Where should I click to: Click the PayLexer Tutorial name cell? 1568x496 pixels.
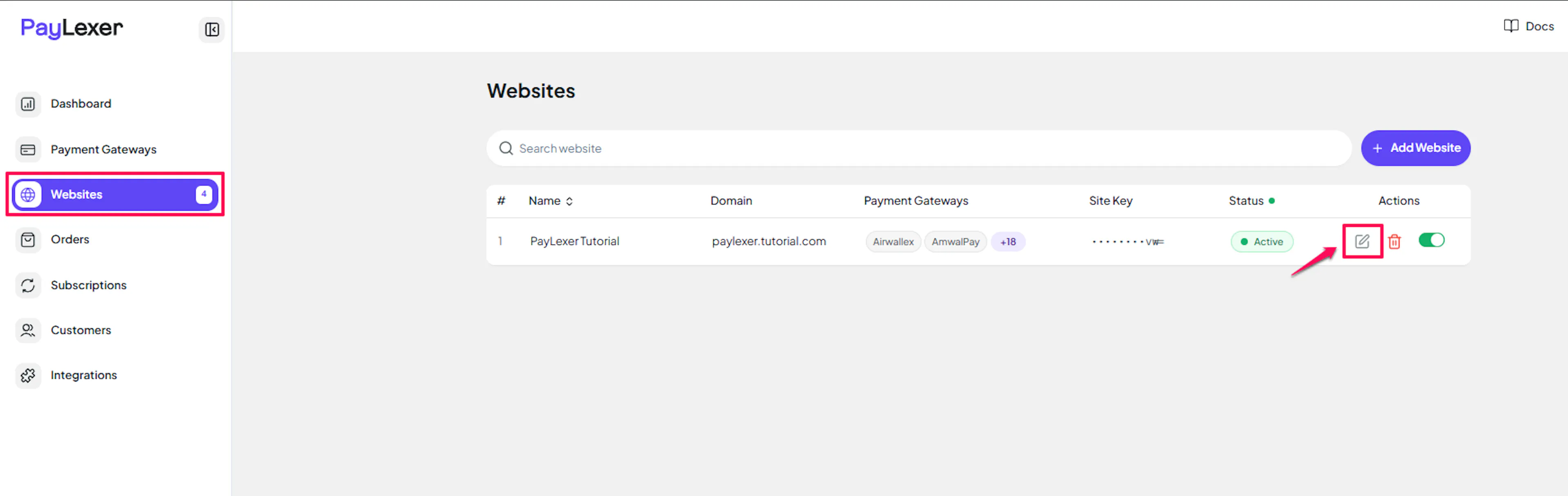click(x=575, y=242)
